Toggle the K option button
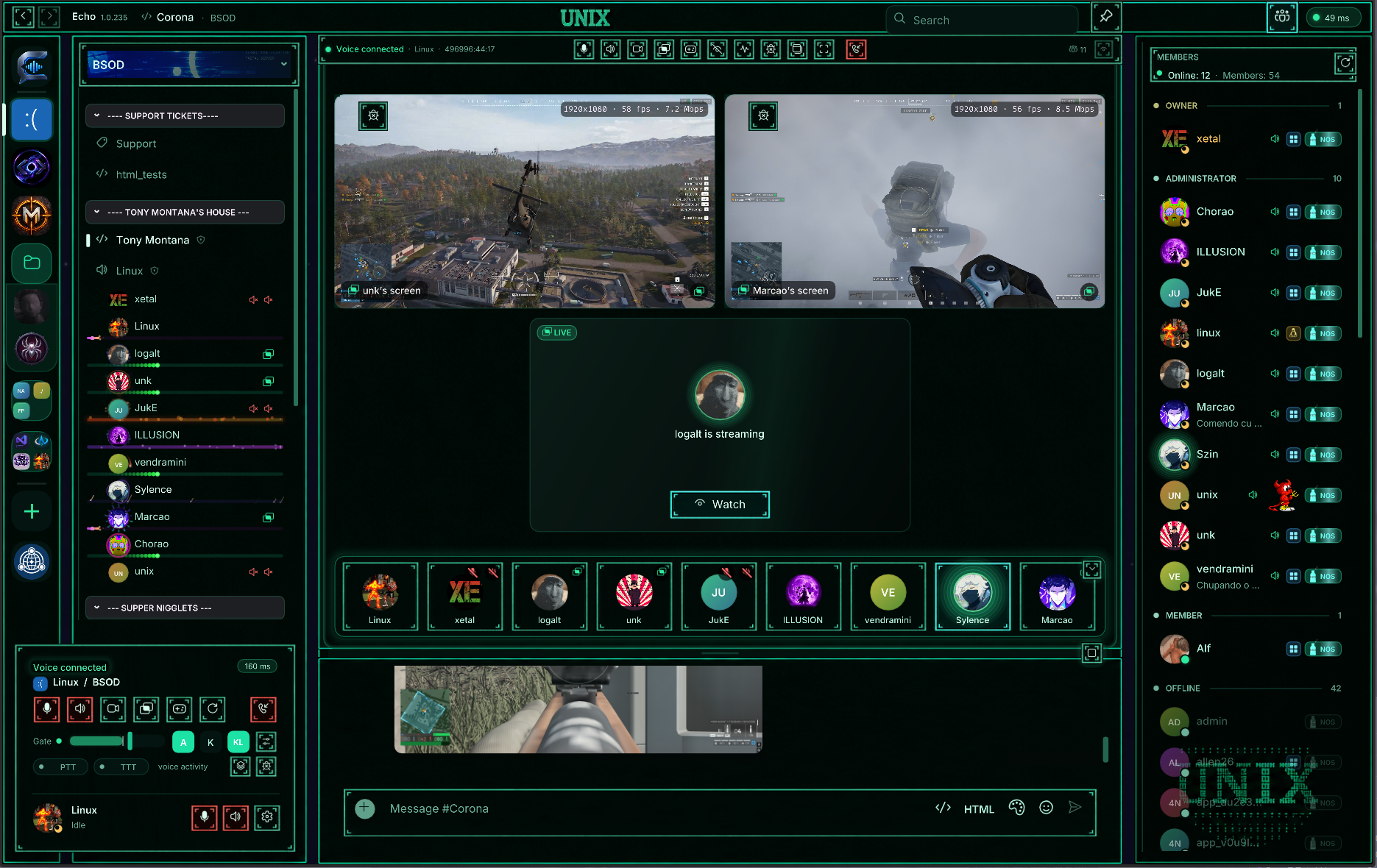 210,742
